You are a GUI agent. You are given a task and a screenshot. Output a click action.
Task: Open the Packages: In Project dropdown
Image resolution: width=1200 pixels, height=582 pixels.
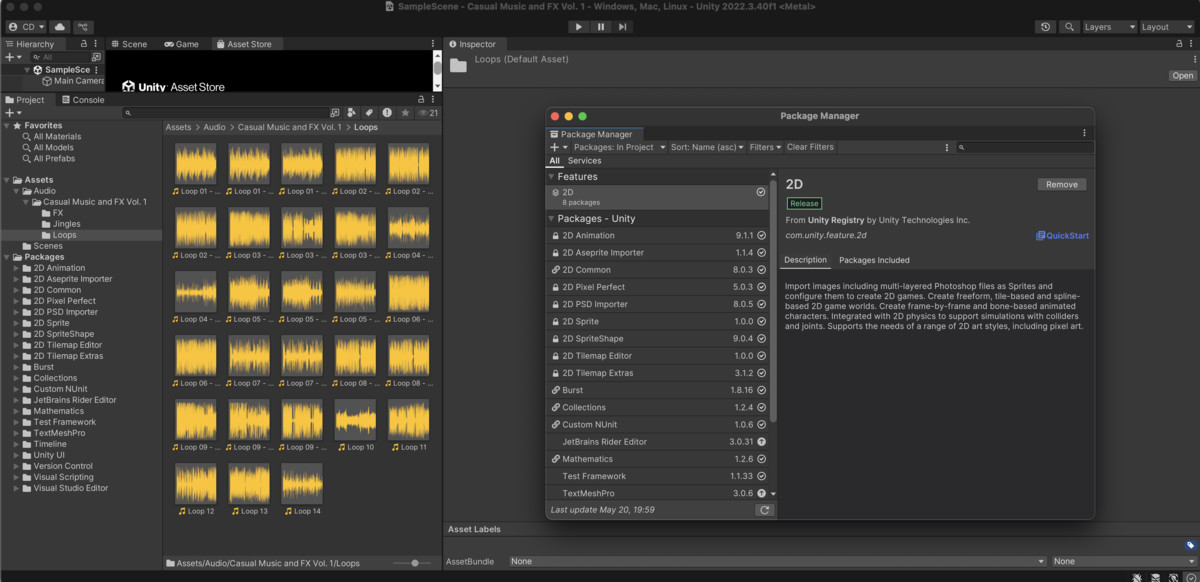pyautogui.click(x=620, y=147)
